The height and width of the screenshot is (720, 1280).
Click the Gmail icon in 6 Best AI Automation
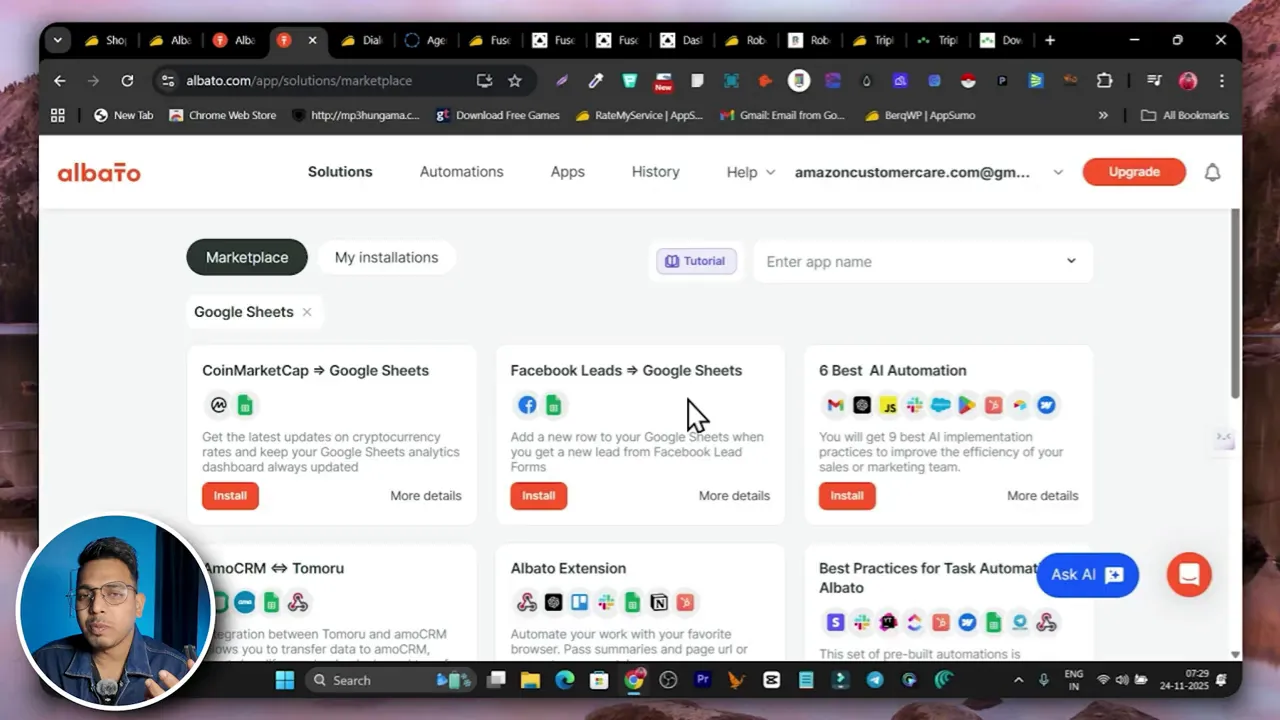[x=835, y=404]
